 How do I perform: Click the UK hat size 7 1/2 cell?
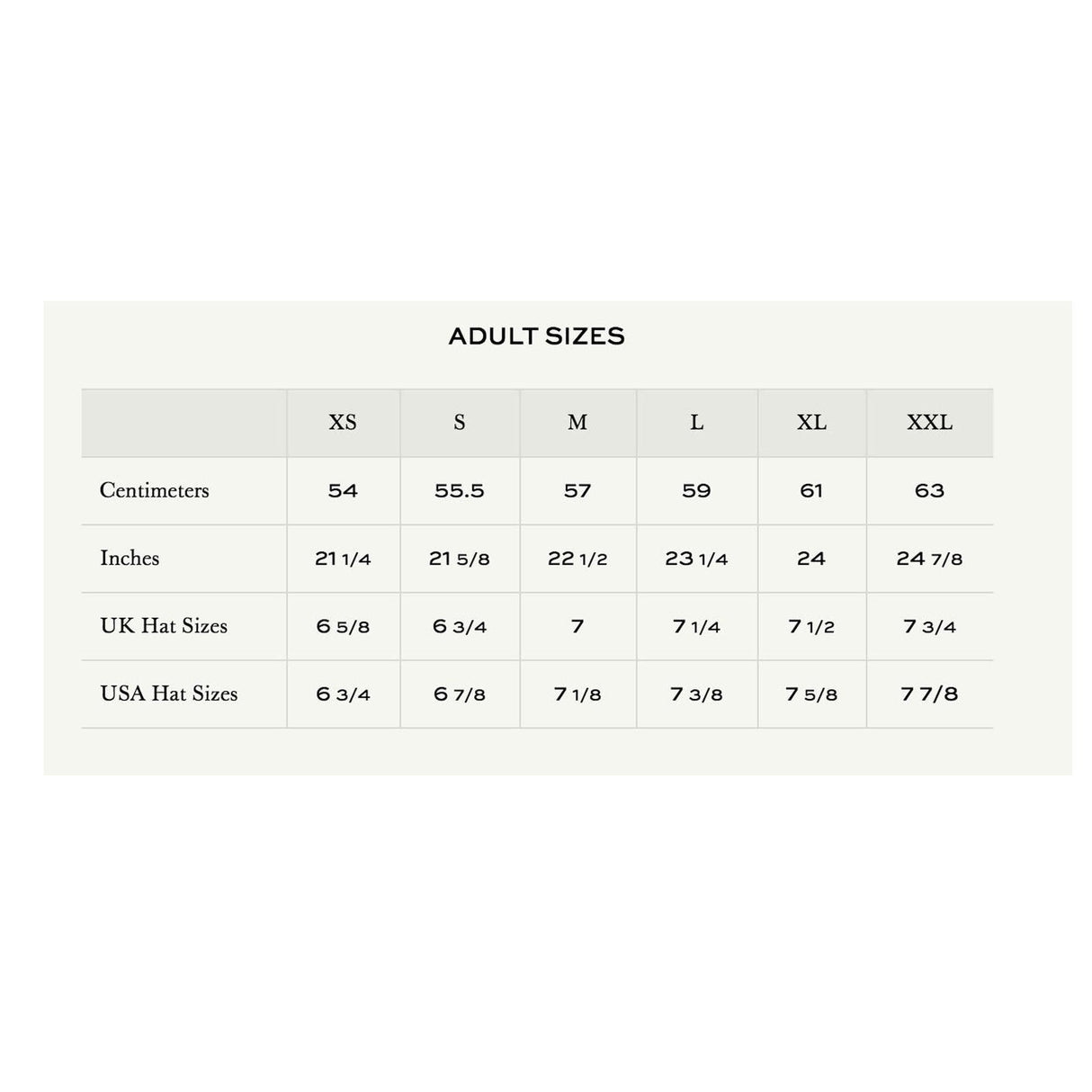(x=811, y=626)
